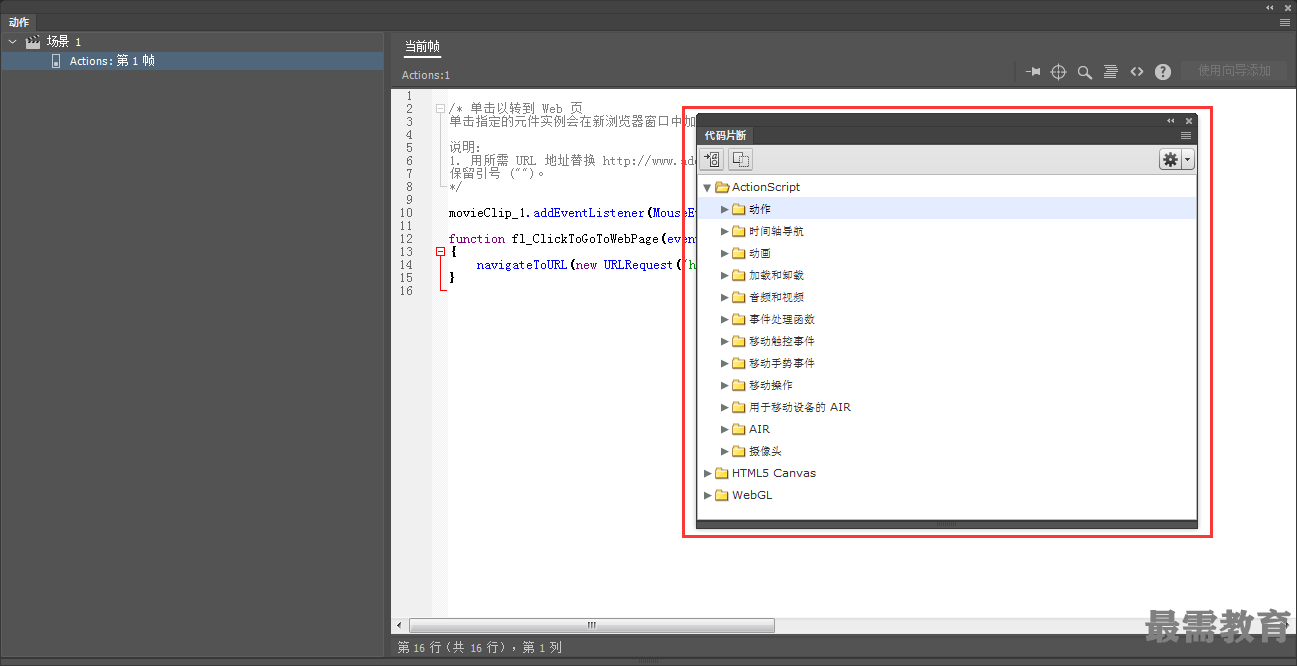Click the format code icon
The width and height of the screenshot is (1297, 666).
[1111, 72]
